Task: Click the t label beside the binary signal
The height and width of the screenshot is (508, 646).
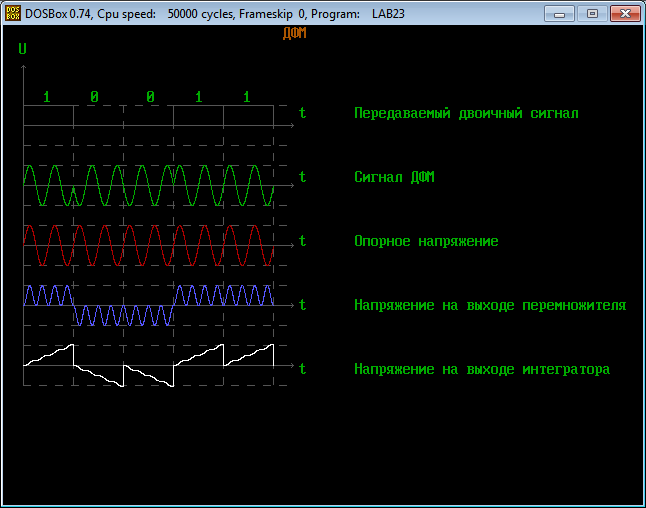Action: click(x=302, y=112)
